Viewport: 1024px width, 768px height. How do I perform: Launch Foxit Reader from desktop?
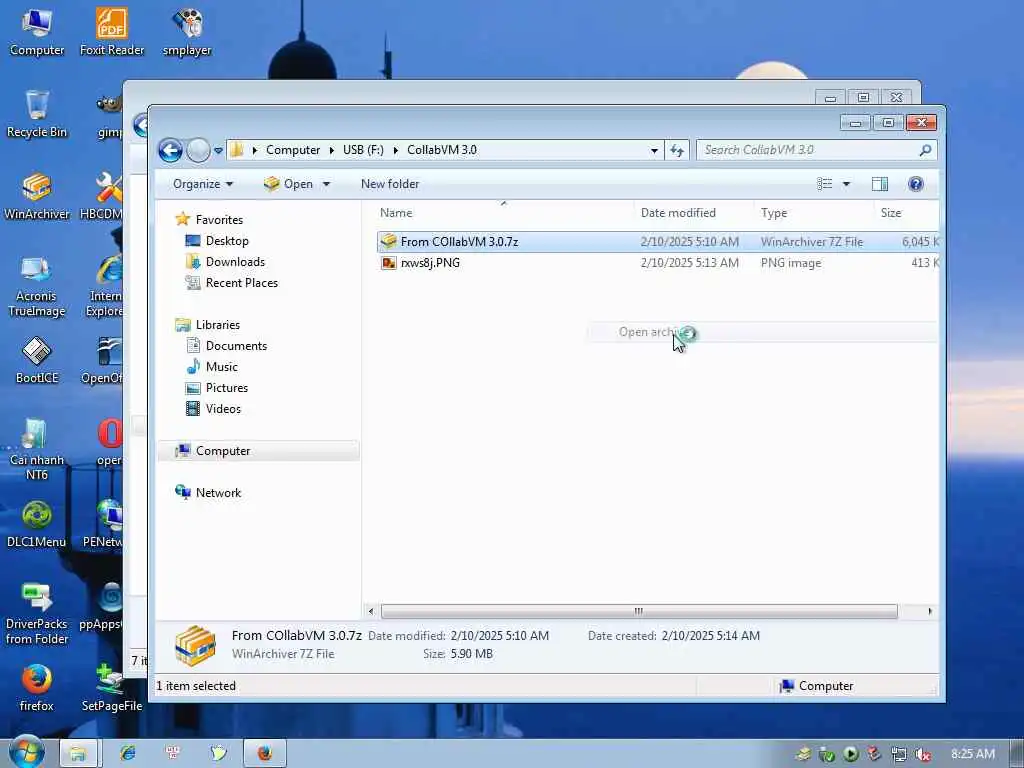point(112,33)
